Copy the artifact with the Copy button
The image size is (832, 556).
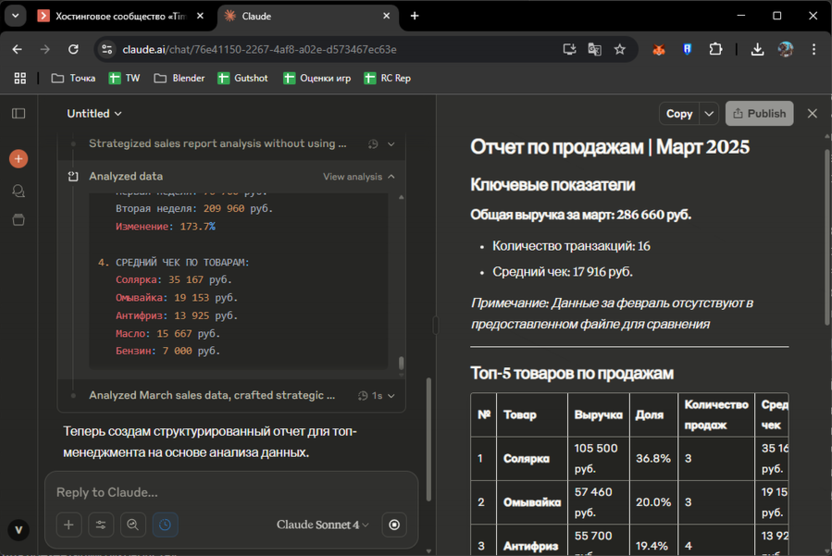[x=679, y=114]
